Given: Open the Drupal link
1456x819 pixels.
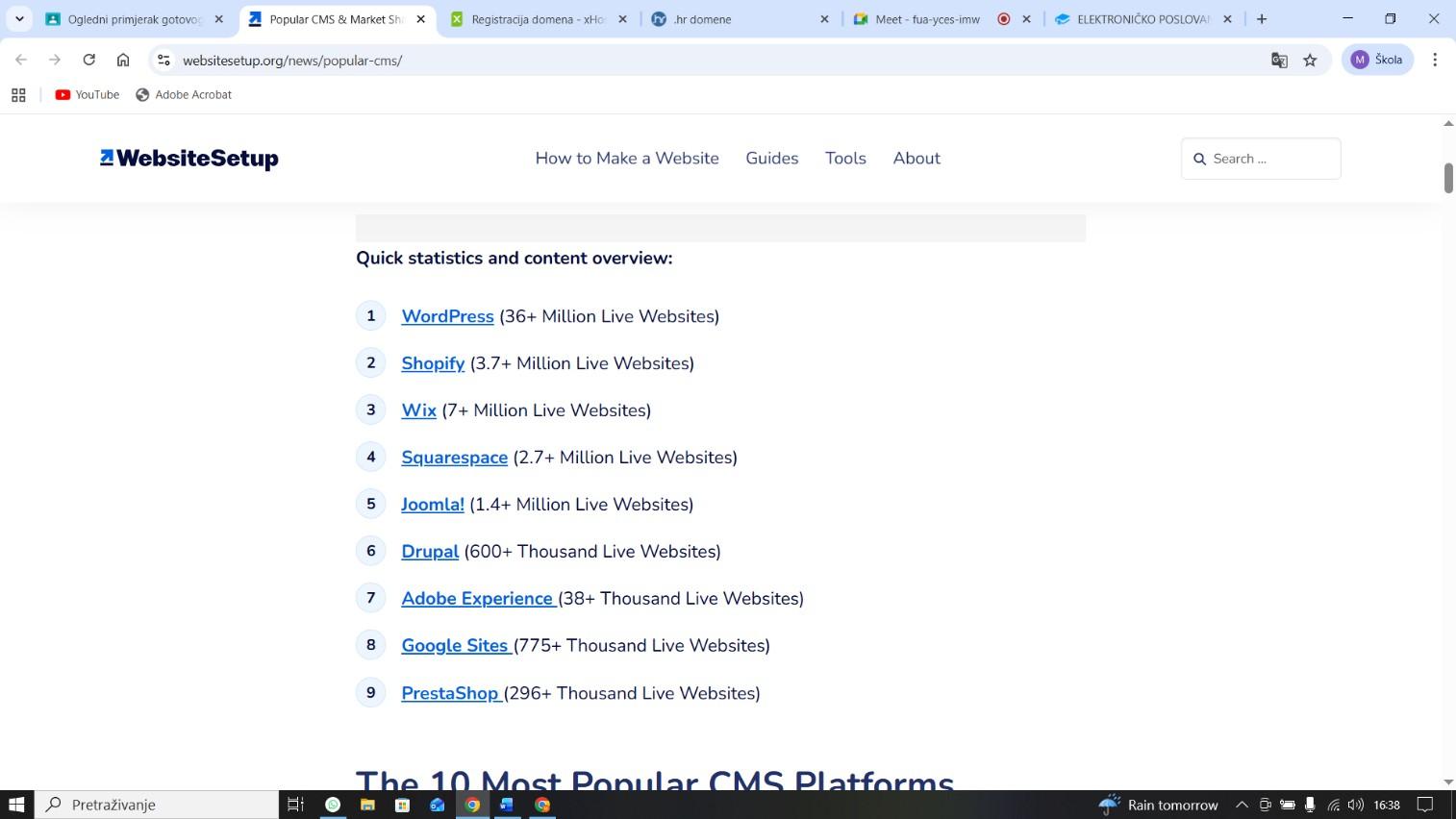Looking at the screenshot, I should (430, 552).
